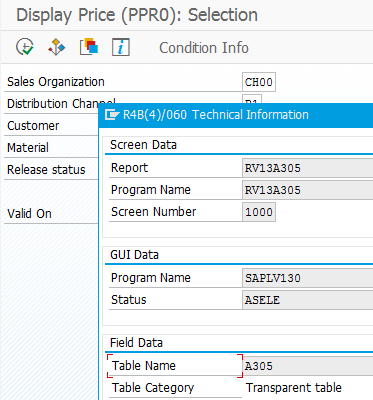Click the Sales Organization field CH00

259,82
